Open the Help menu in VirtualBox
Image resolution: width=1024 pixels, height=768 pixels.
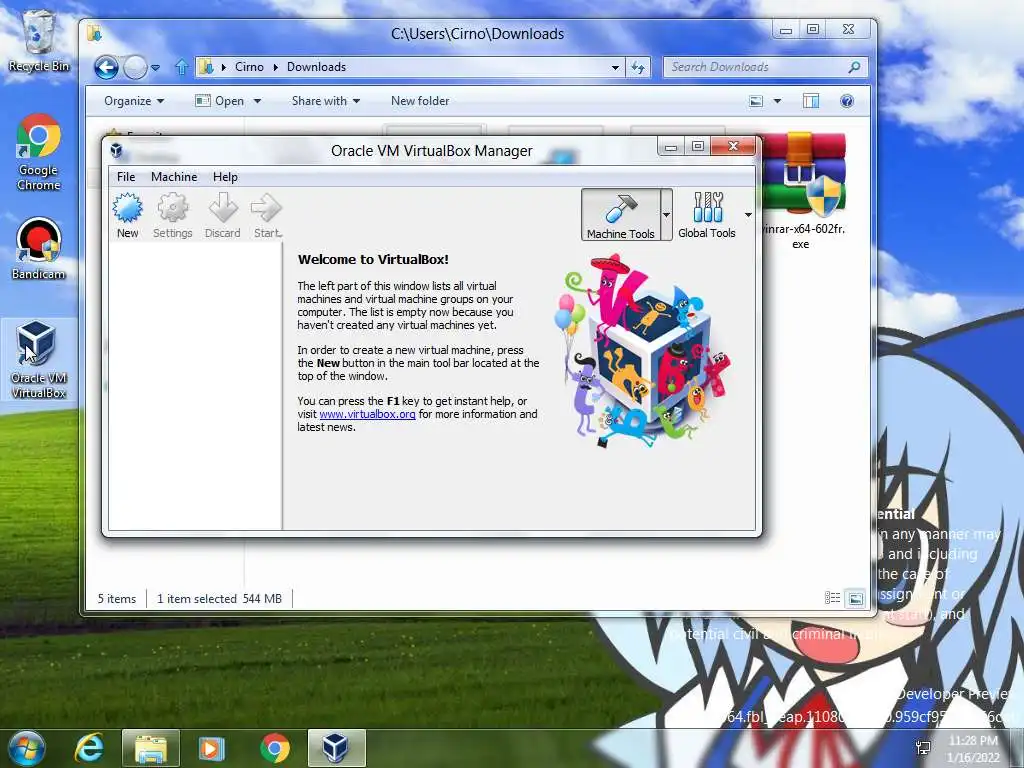225,177
